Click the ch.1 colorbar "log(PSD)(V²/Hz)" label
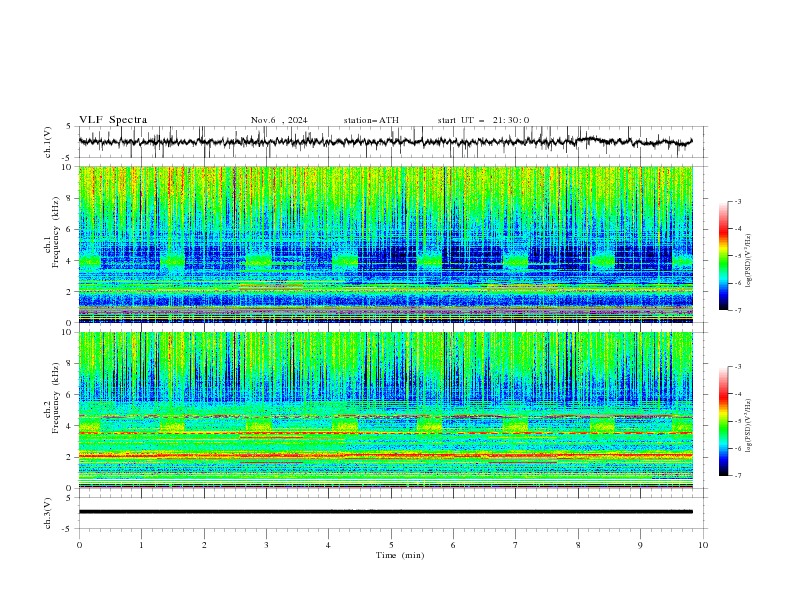The height and width of the screenshot is (612, 792). tap(748, 261)
